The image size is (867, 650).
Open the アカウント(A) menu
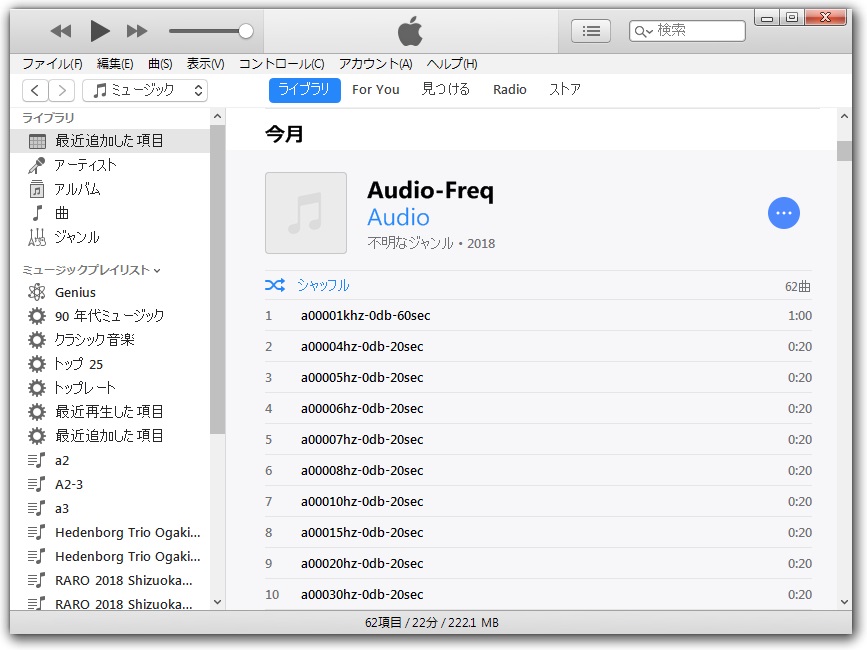coord(375,64)
